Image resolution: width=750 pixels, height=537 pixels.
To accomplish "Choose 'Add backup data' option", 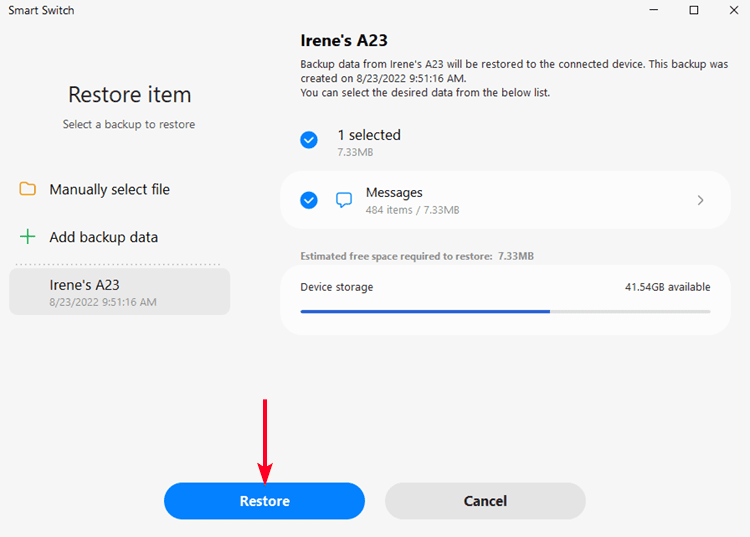I will point(104,237).
